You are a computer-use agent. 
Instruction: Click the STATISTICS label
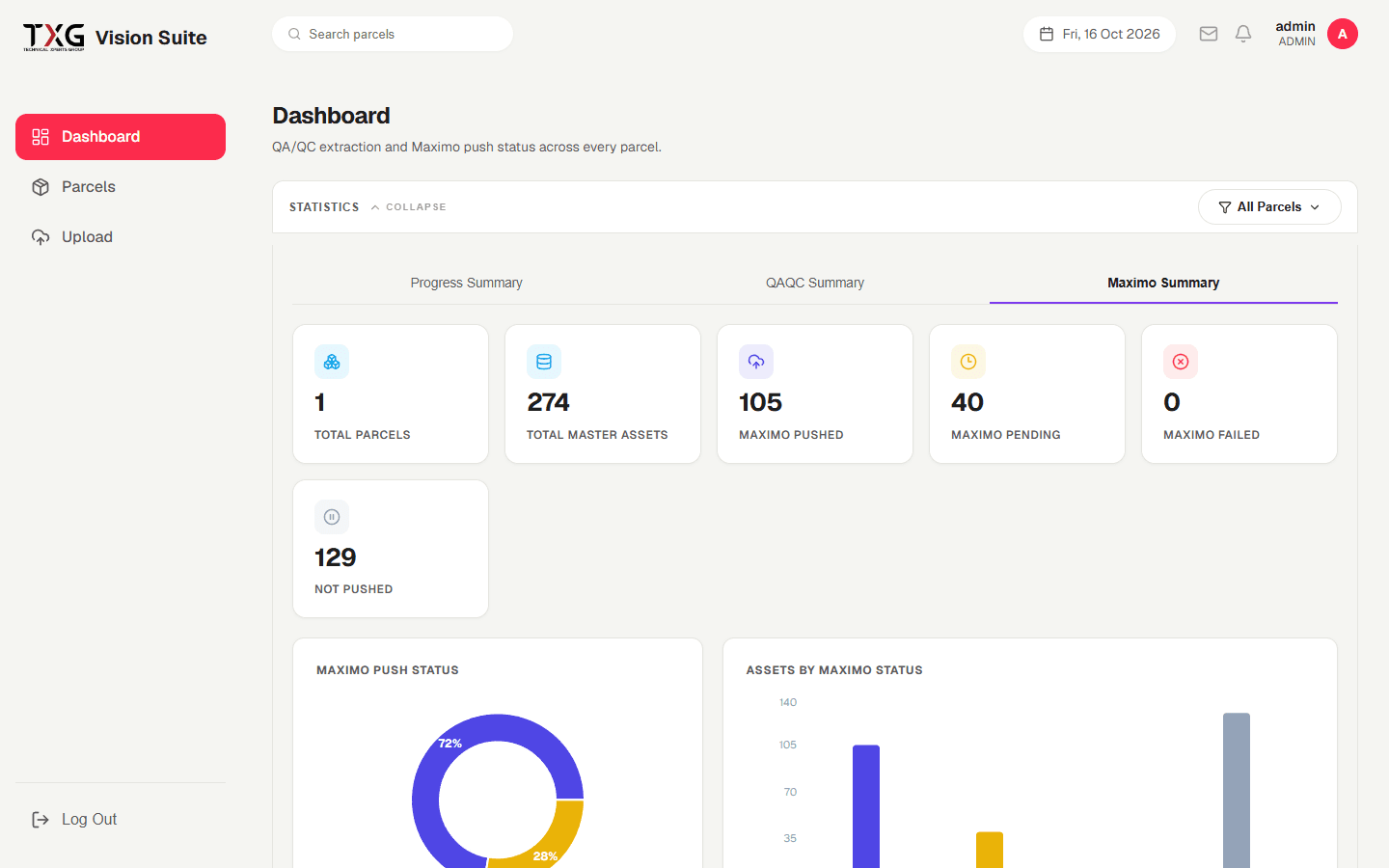point(324,207)
